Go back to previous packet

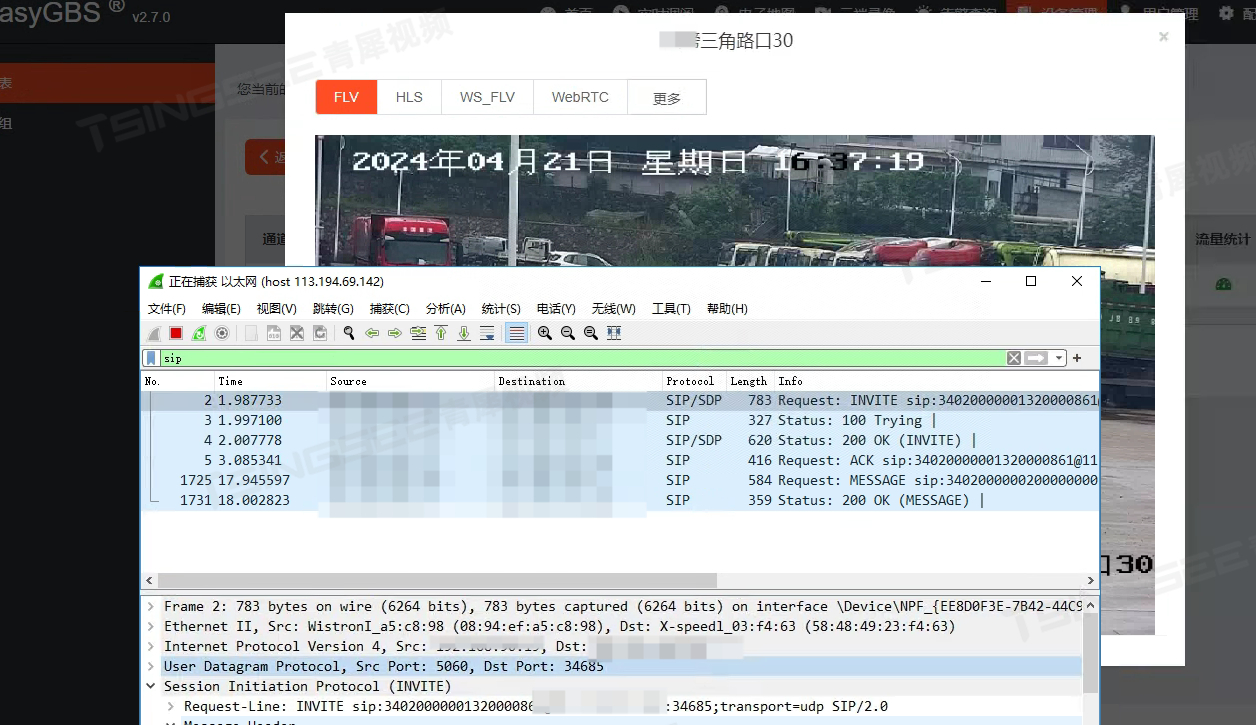pyautogui.click(x=372, y=333)
